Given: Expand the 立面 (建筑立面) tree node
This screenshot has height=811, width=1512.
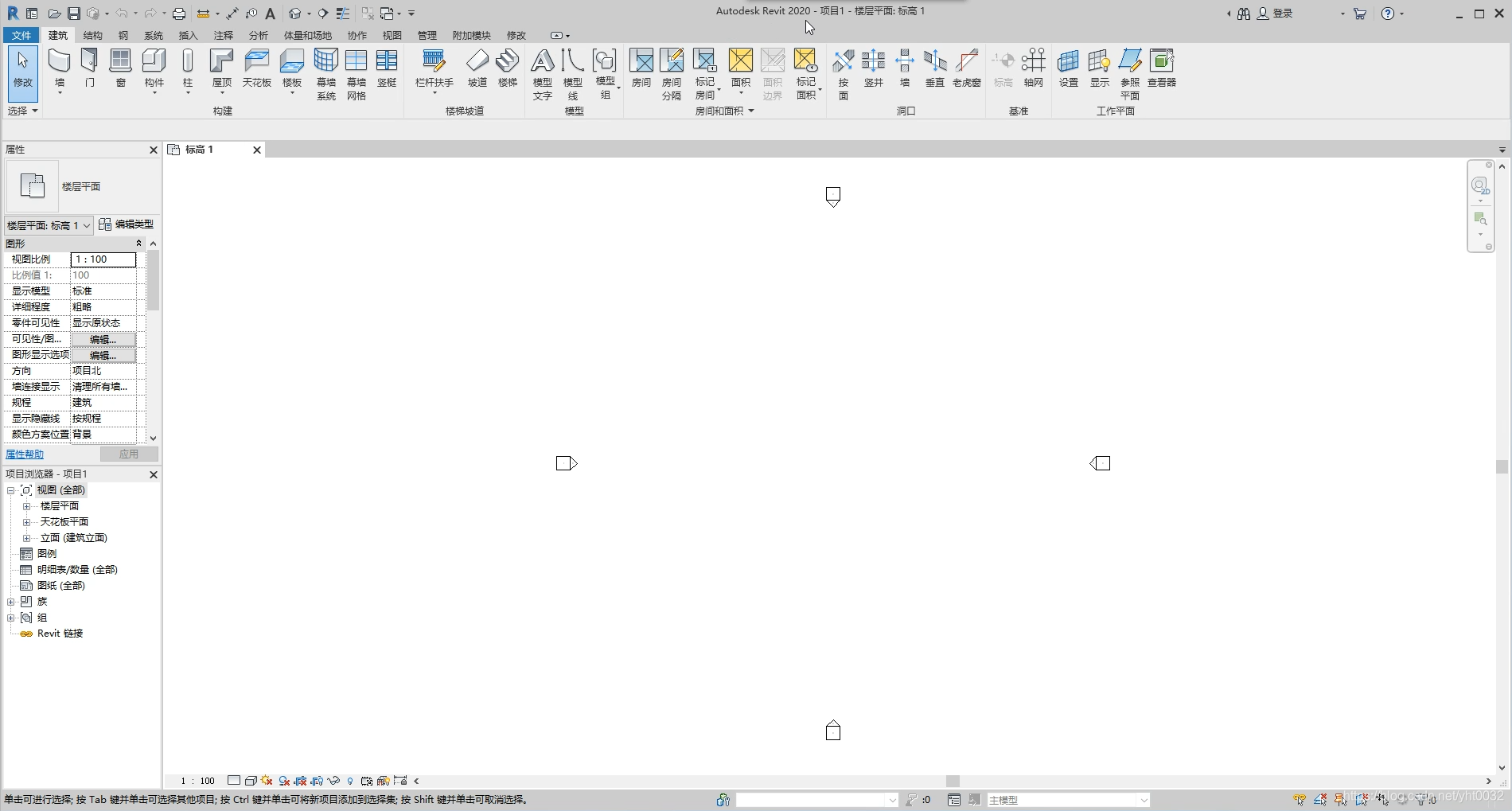Looking at the screenshot, I should tap(26, 538).
